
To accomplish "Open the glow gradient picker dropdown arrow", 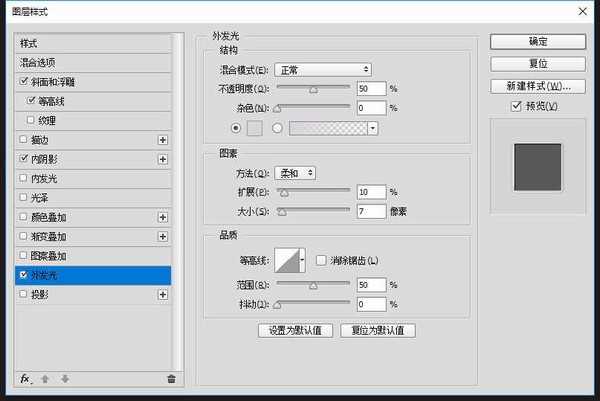I will coord(373,128).
